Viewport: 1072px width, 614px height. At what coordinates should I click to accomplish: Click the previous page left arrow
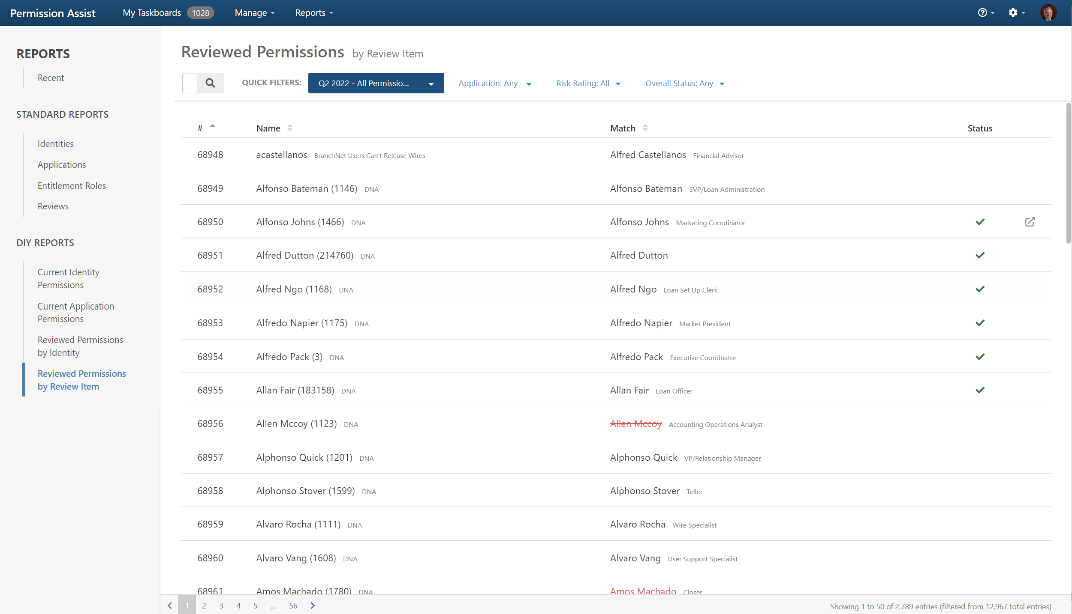pyautogui.click(x=170, y=605)
